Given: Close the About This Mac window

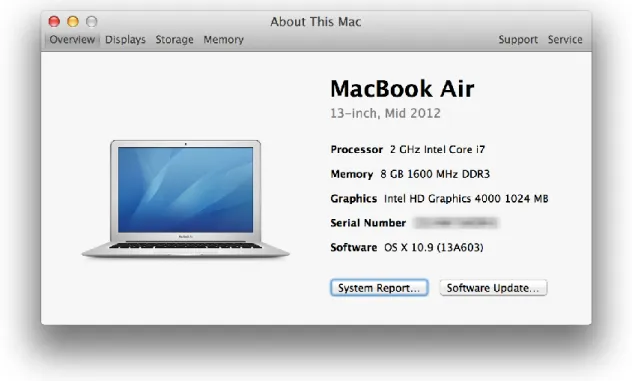Looking at the screenshot, I should point(54,21).
